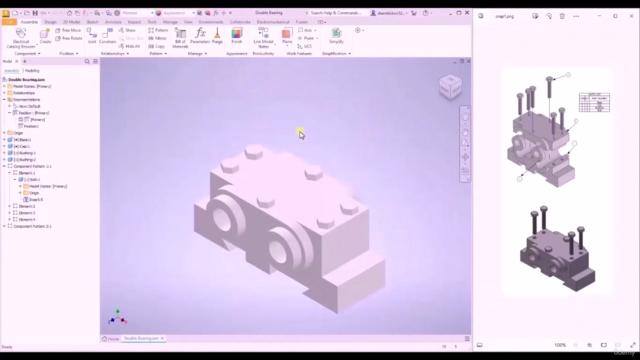Activate the Joint relationship tool
The image size is (640, 360).
pos(91,36)
